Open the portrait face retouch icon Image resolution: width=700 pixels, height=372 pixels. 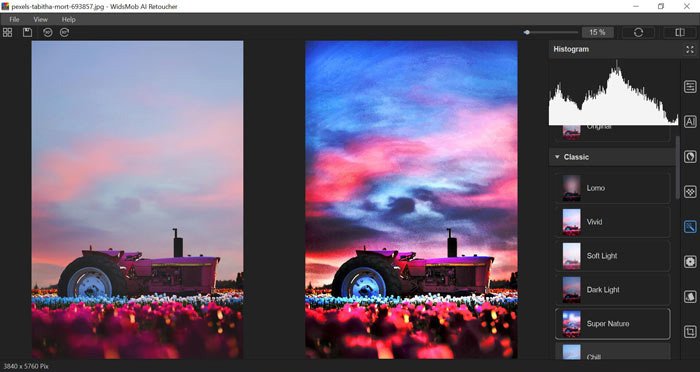click(690, 156)
